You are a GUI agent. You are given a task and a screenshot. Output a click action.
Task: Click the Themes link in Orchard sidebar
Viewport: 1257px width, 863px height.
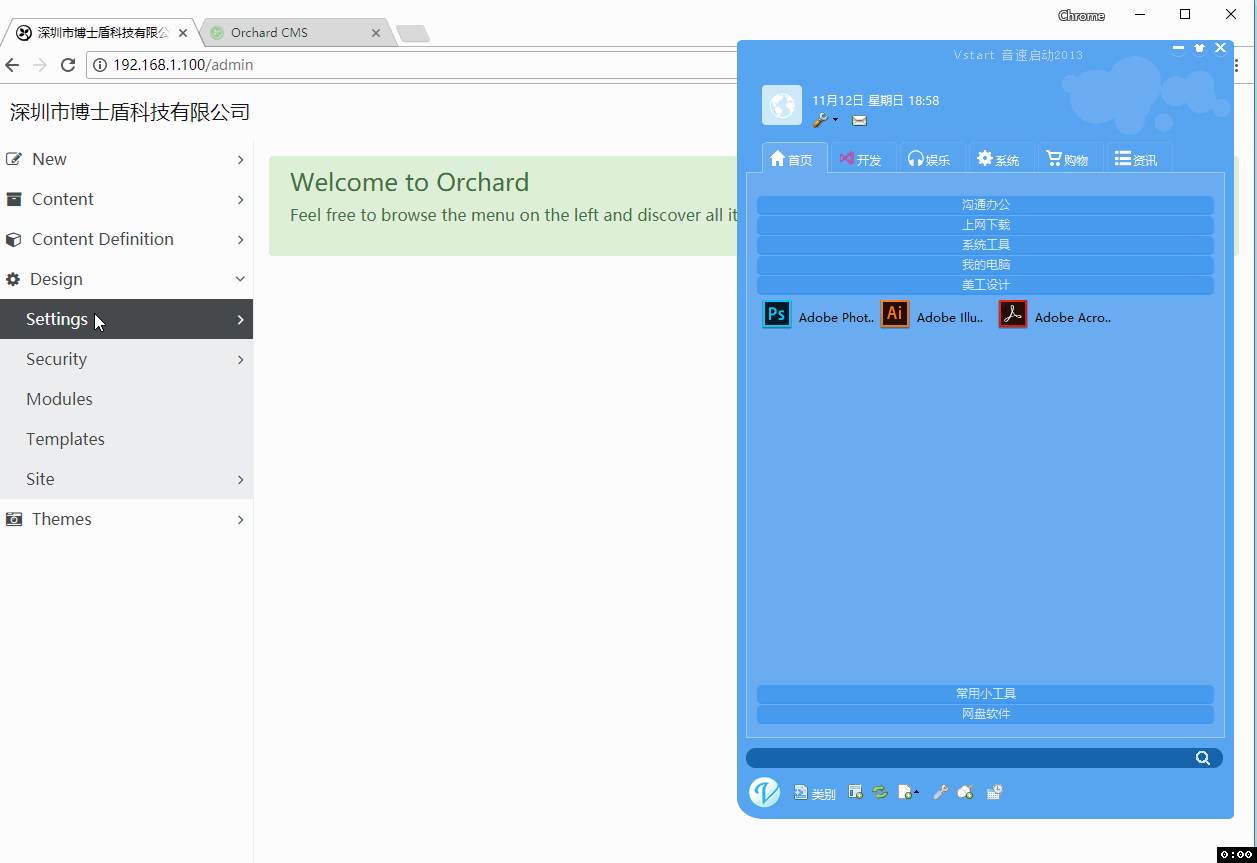pos(61,518)
